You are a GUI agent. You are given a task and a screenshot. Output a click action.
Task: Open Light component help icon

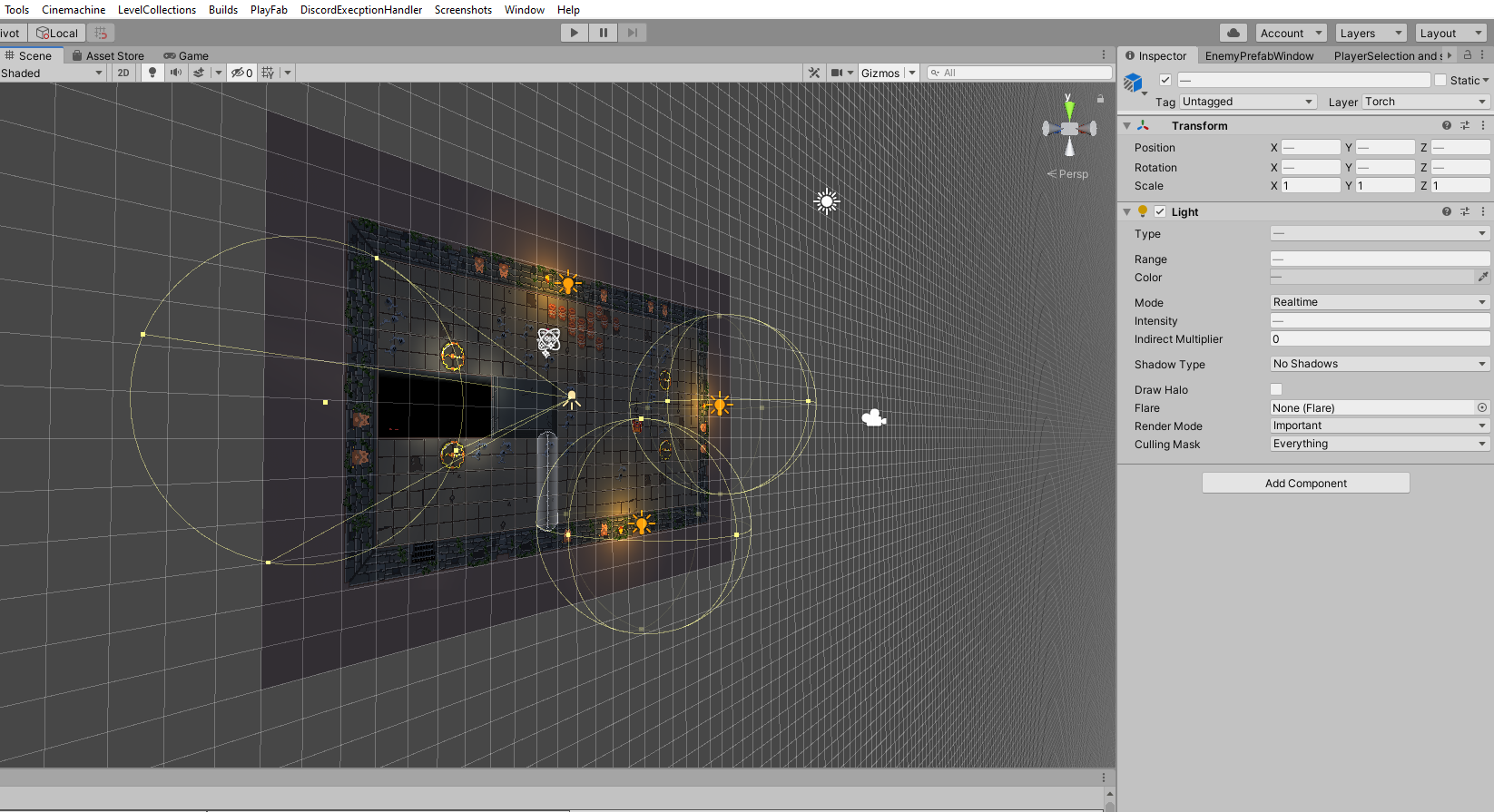1447,211
